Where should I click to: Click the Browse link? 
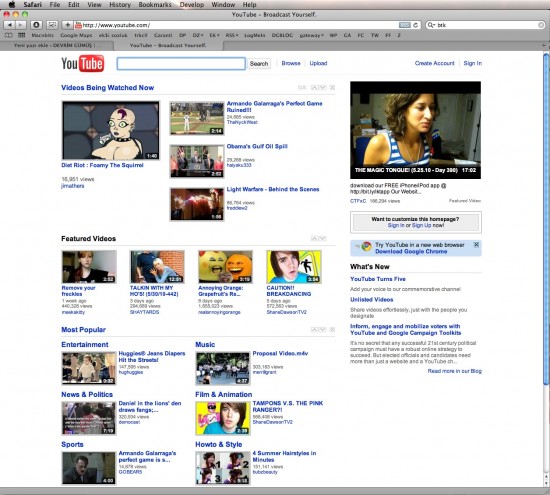click(x=291, y=63)
